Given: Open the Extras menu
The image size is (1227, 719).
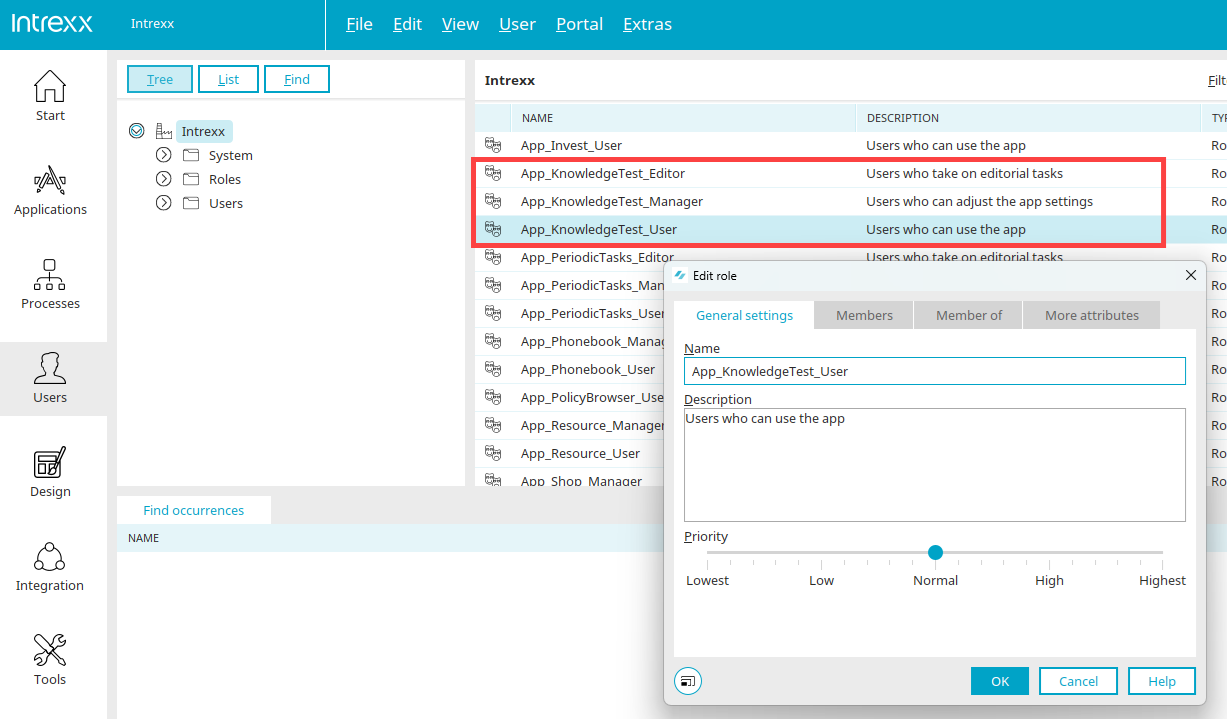Looking at the screenshot, I should [x=647, y=24].
